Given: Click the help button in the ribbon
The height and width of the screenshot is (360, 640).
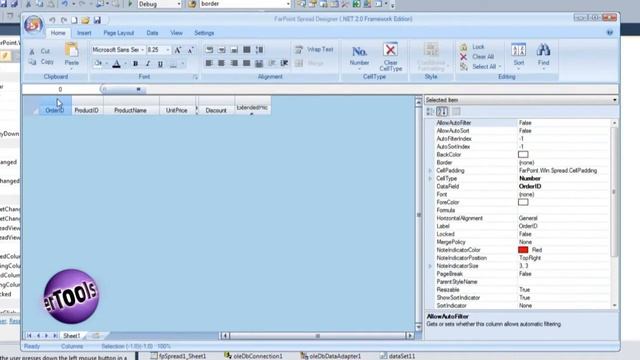Looking at the screenshot, I should (x=610, y=33).
